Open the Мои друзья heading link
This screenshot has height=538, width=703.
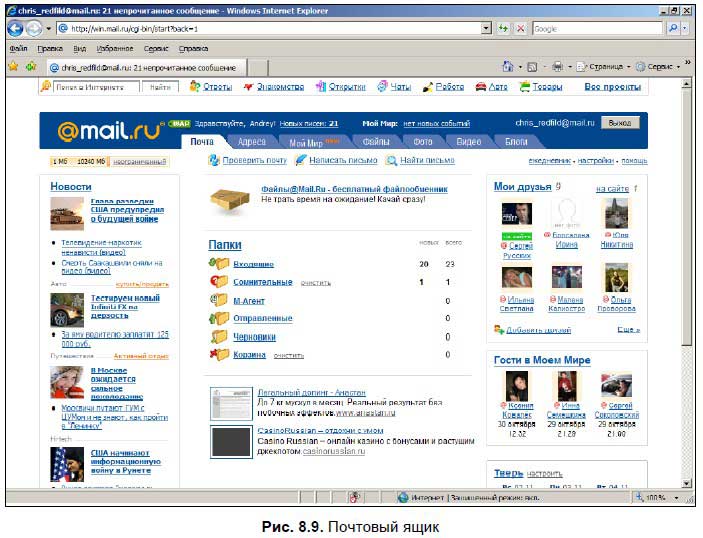pyautogui.click(x=522, y=187)
